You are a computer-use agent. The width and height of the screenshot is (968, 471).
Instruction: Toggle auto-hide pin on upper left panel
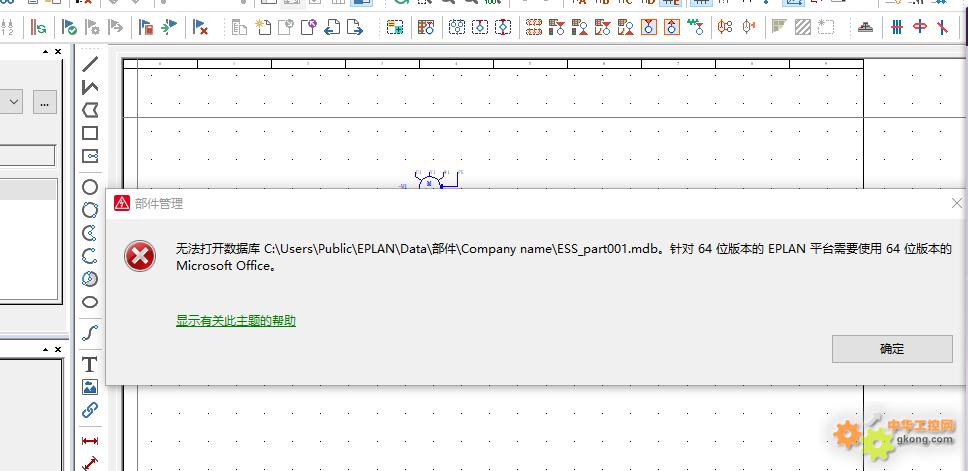[x=45, y=51]
